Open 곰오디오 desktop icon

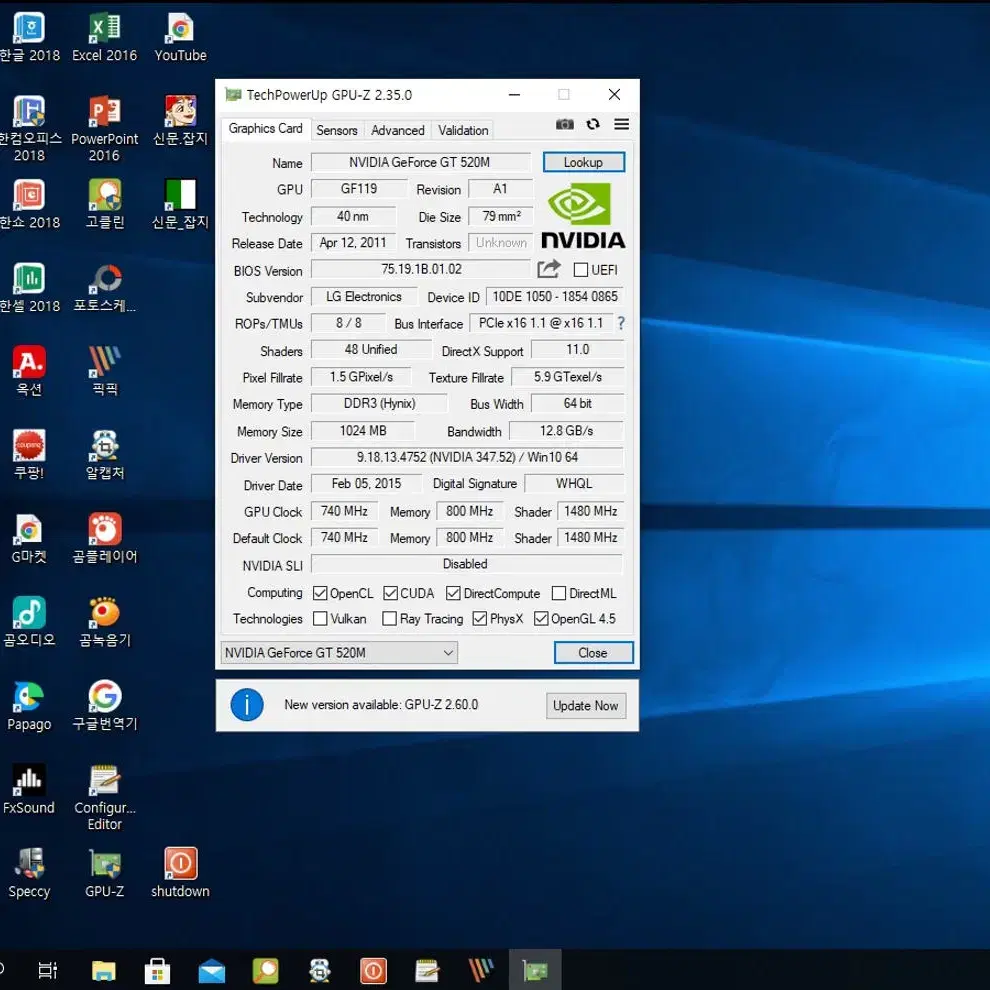tap(29, 622)
